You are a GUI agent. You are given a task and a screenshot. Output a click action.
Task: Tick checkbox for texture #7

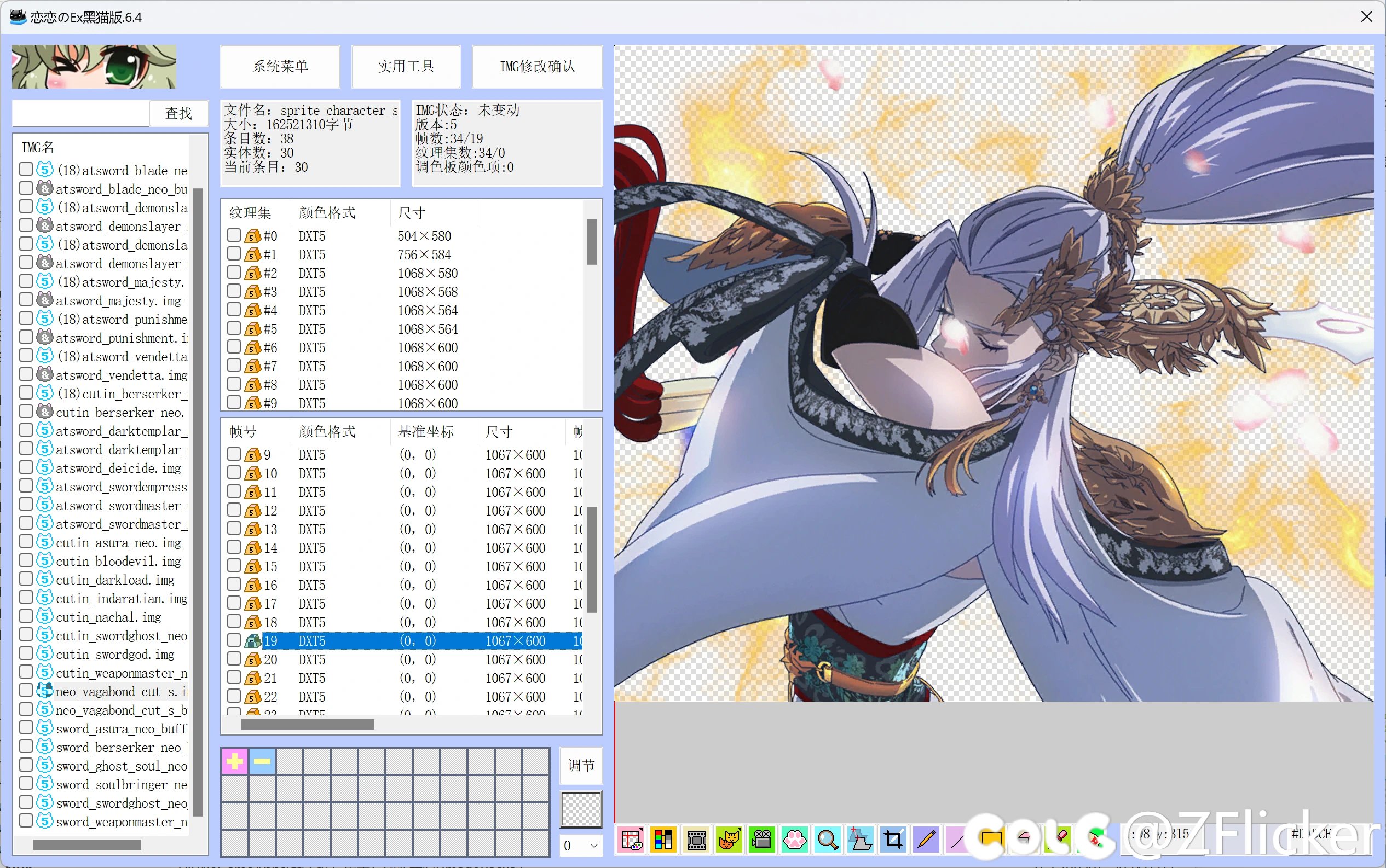coord(233,365)
